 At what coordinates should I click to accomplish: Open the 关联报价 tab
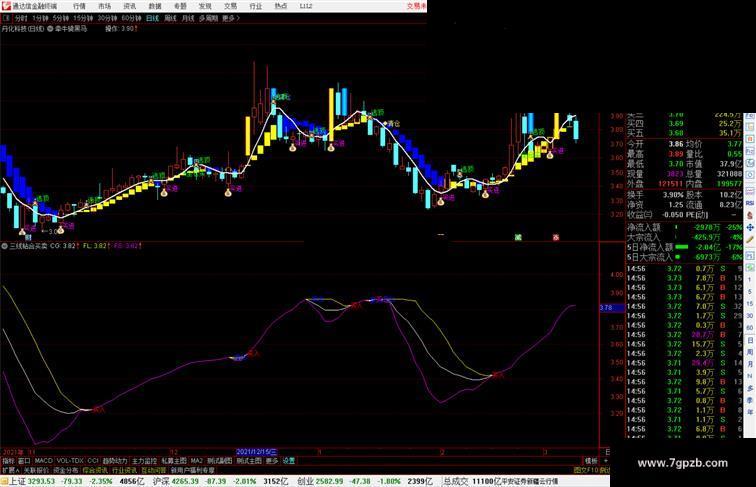pyautogui.click(x=36, y=470)
